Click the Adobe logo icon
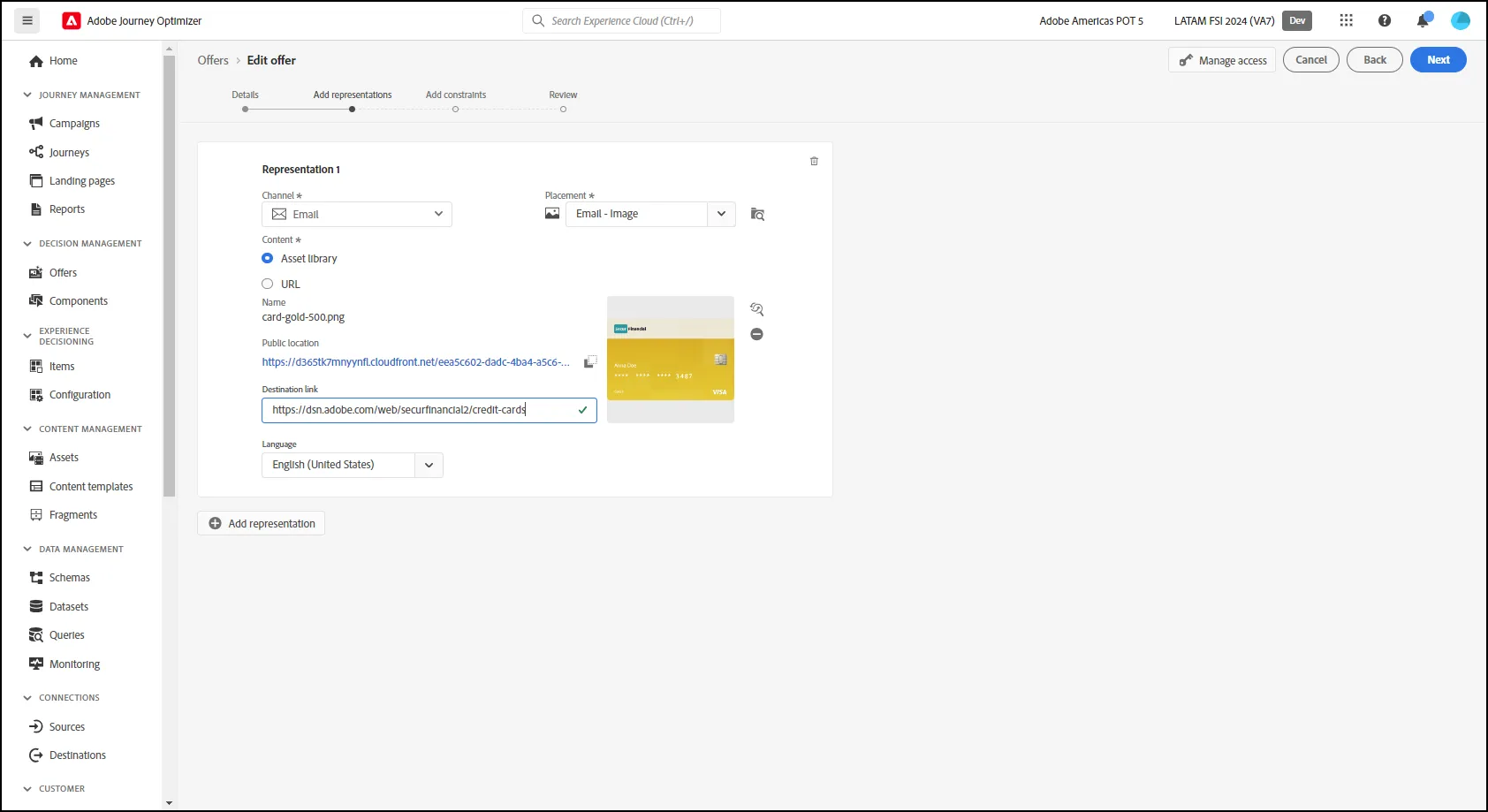1488x812 pixels. (72, 20)
